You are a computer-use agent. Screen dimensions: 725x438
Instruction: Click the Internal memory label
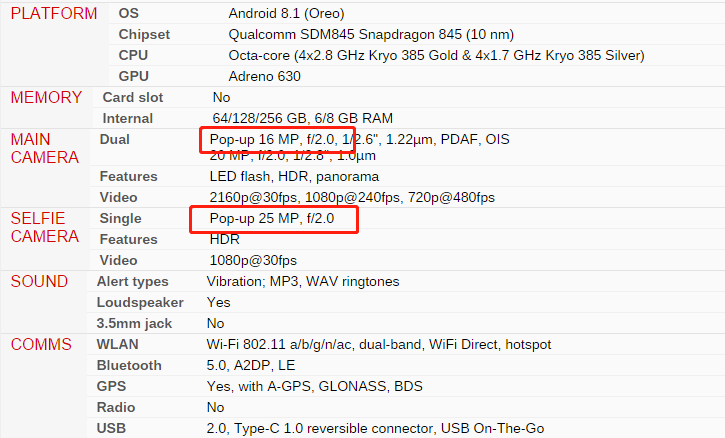click(126, 118)
